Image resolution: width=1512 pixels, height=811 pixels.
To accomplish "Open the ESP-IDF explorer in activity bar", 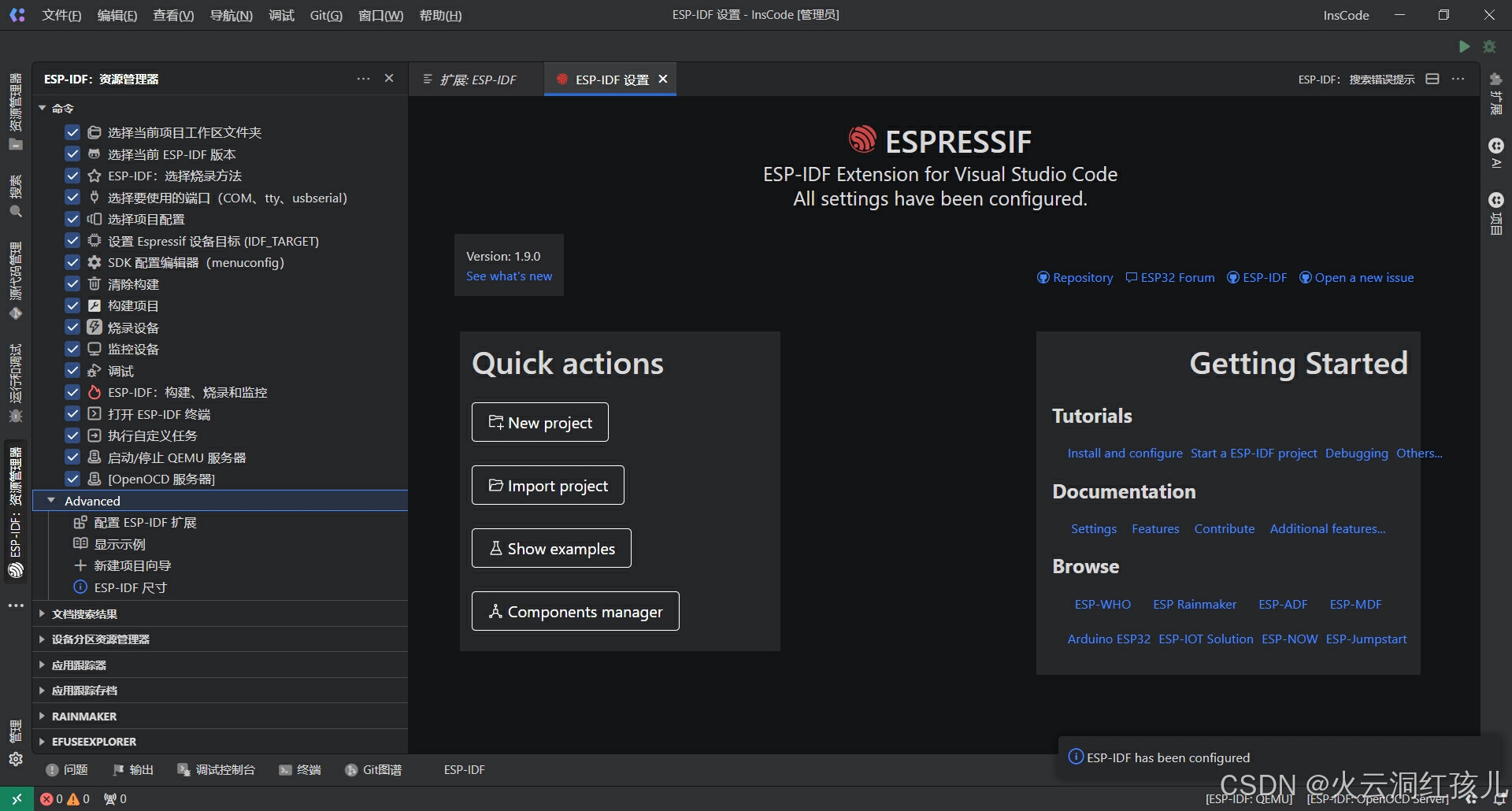I will (16, 512).
